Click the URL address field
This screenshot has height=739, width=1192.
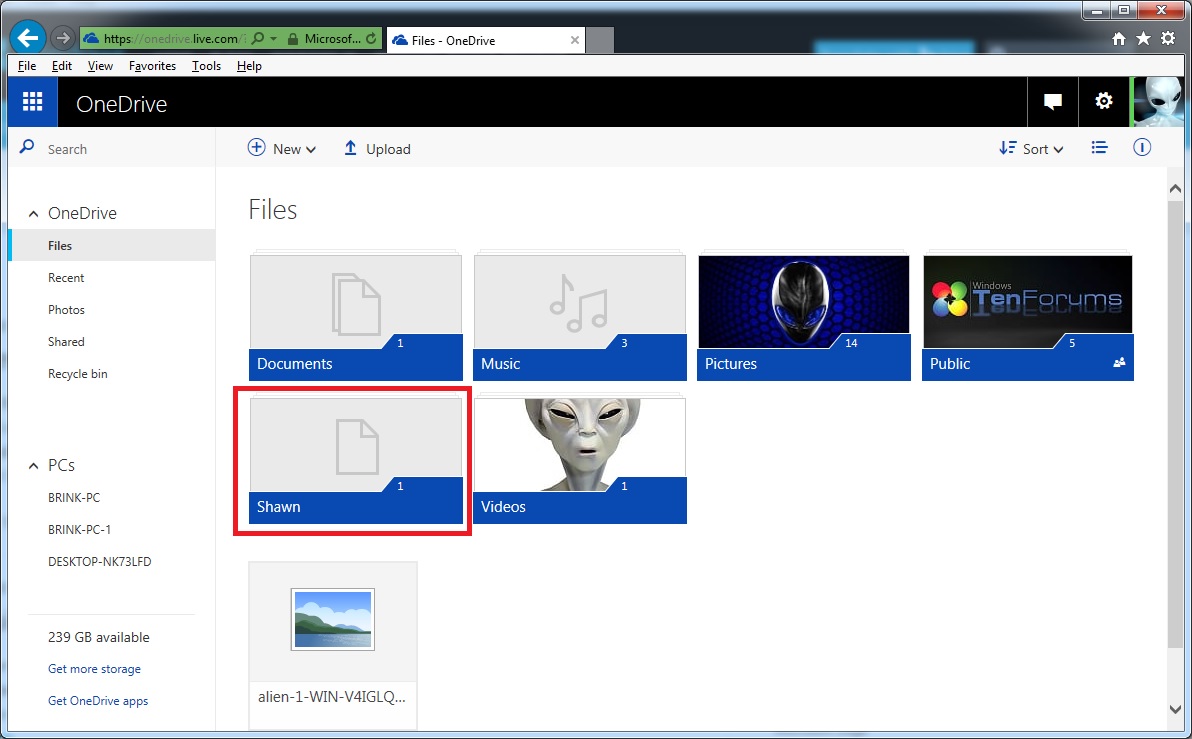(173, 39)
